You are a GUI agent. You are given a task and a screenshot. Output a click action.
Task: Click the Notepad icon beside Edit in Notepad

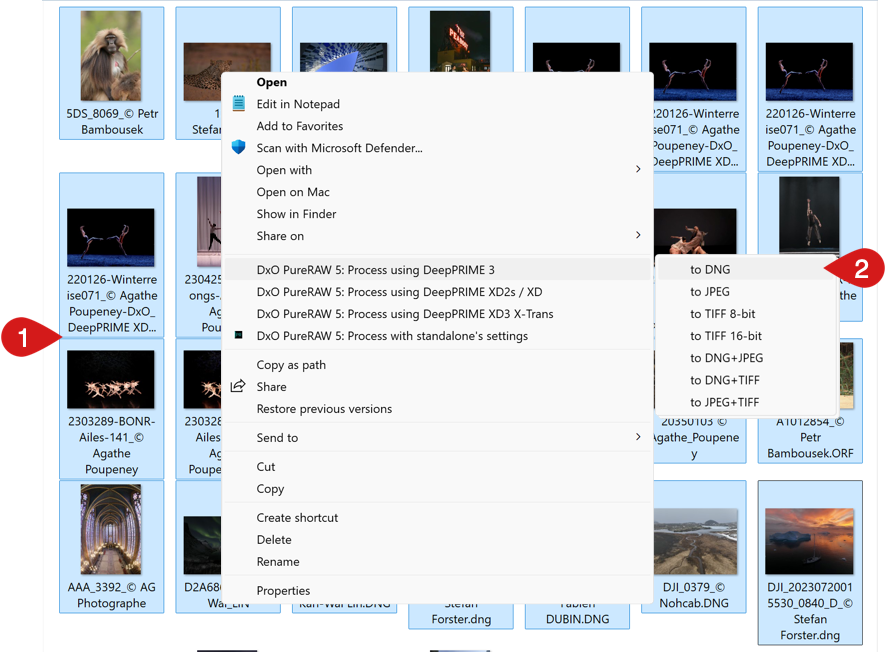tap(238, 103)
